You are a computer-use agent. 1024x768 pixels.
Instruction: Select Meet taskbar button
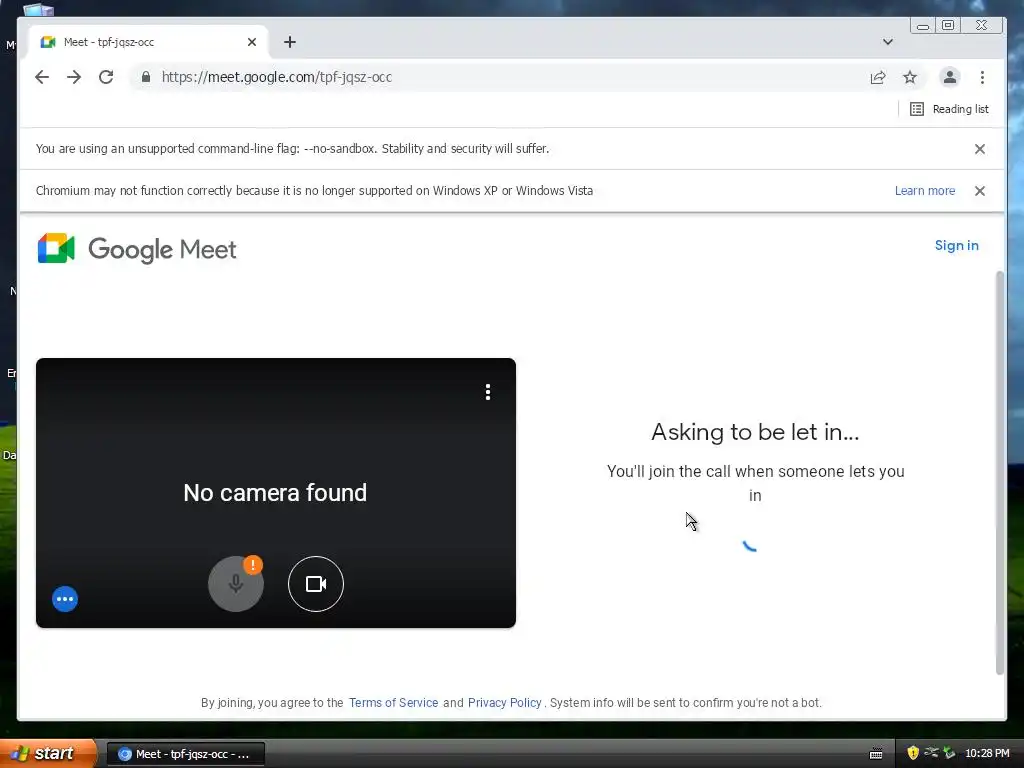[185, 754]
